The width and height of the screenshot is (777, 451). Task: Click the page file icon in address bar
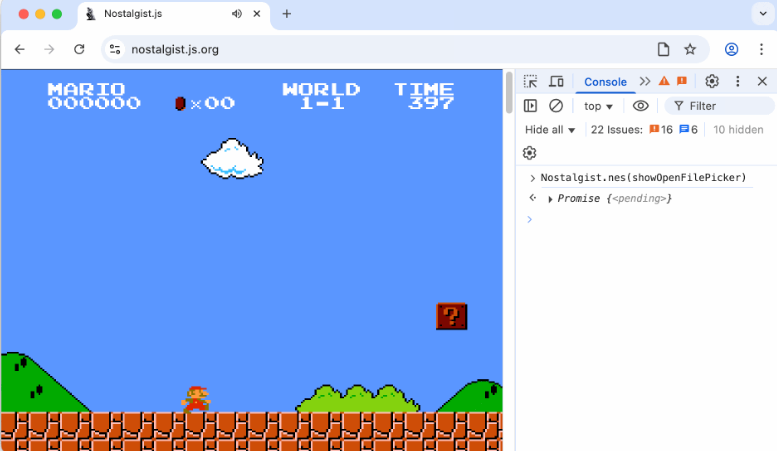(663, 49)
